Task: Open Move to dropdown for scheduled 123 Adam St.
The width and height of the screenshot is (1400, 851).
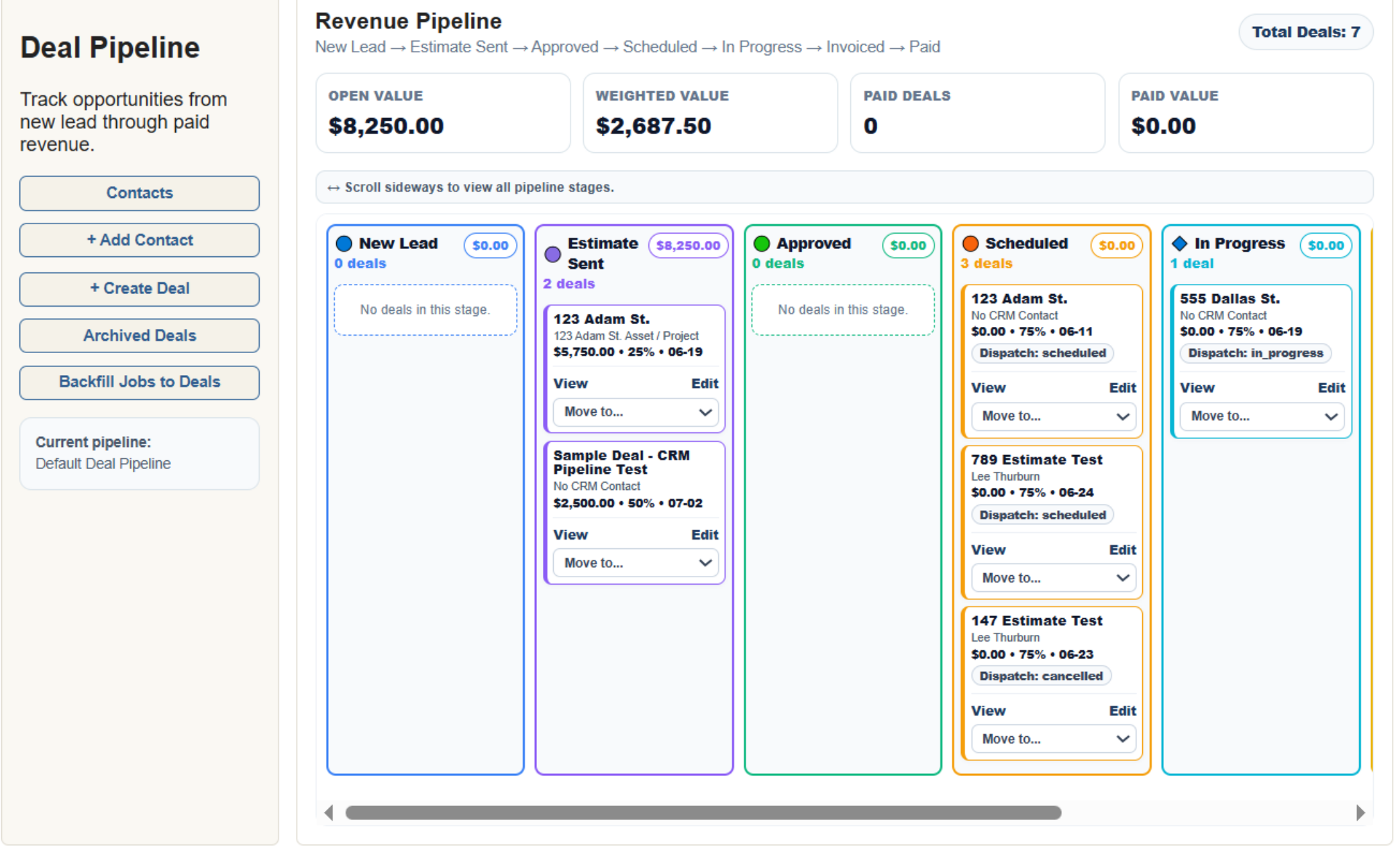Action: pos(1054,416)
